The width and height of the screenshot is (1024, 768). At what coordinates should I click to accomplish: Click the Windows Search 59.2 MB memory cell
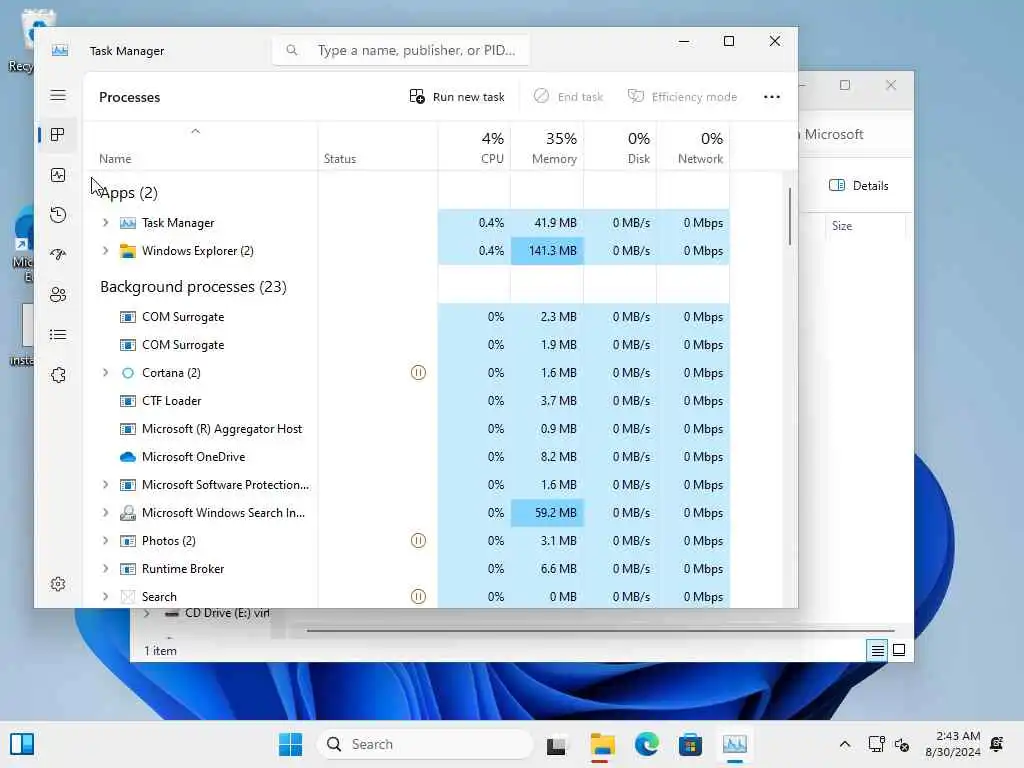point(547,513)
